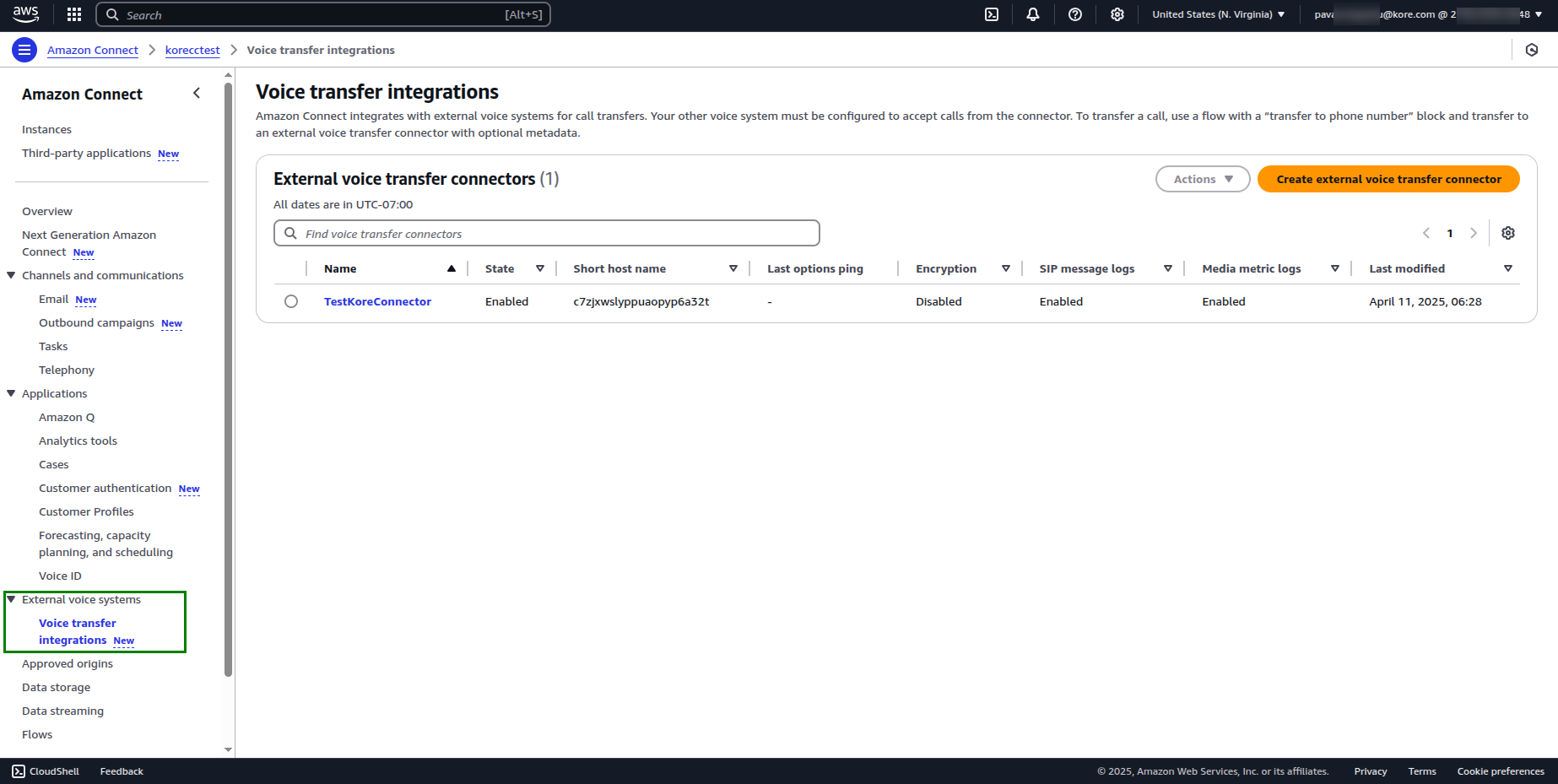The width and height of the screenshot is (1558, 784).
Task: Collapse the Applications section
Action: (x=11, y=393)
